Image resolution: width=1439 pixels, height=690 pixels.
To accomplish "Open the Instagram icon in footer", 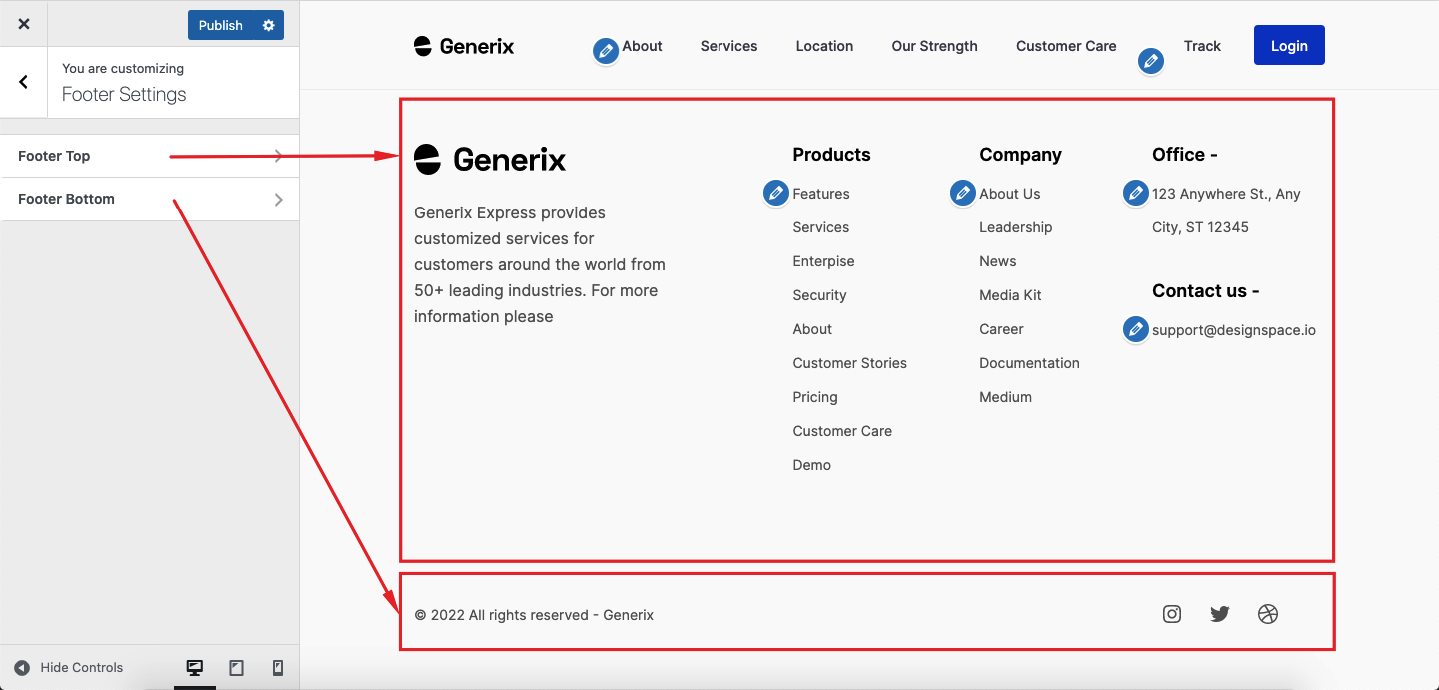I will [x=1172, y=614].
